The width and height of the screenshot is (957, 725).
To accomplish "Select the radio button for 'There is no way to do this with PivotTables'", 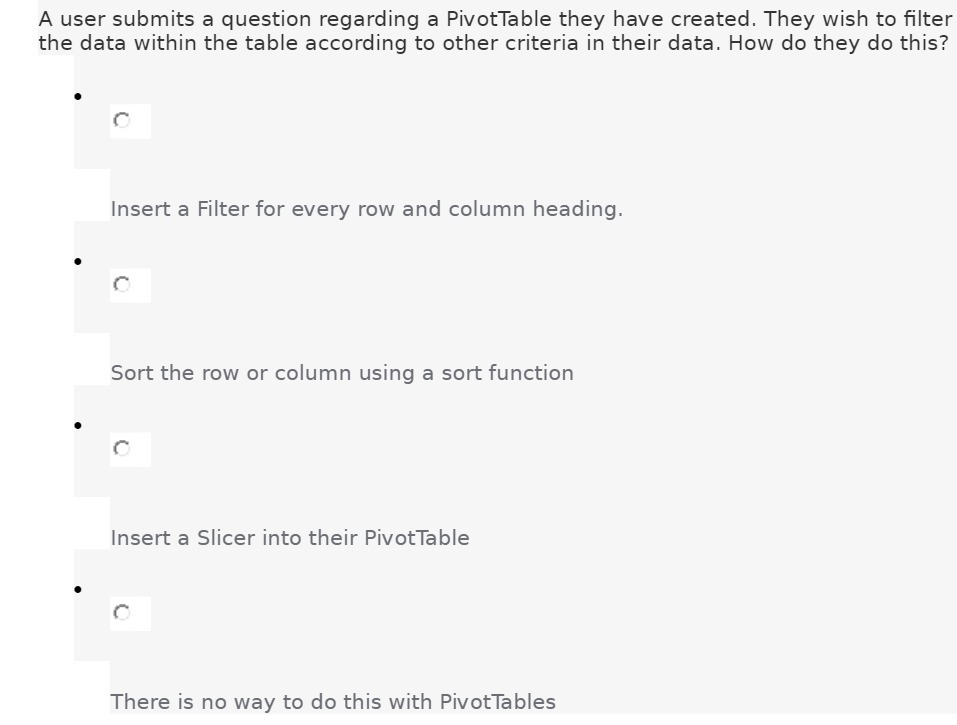I will pyautogui.click(x=123, y=612).
